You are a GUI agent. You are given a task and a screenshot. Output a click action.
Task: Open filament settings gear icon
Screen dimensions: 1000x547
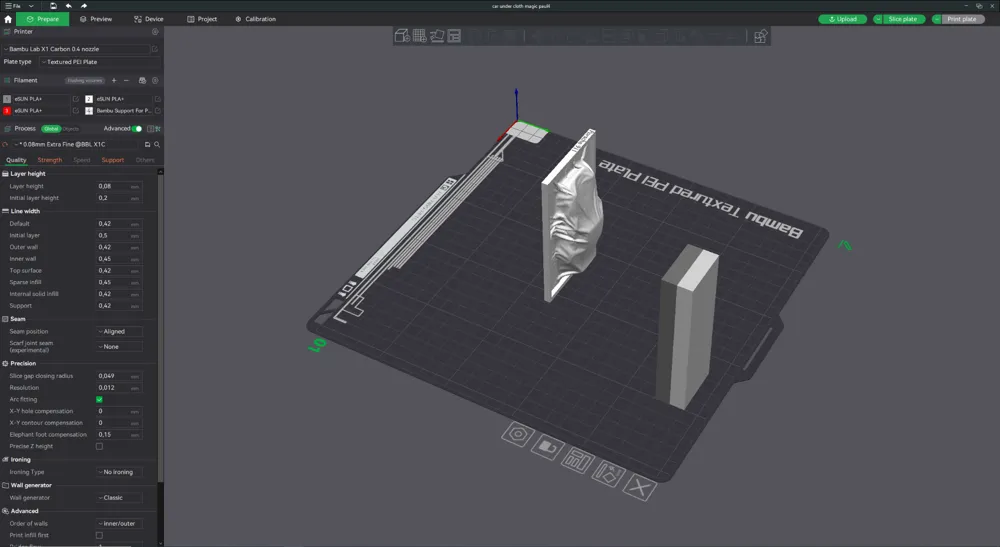[155, 80]
